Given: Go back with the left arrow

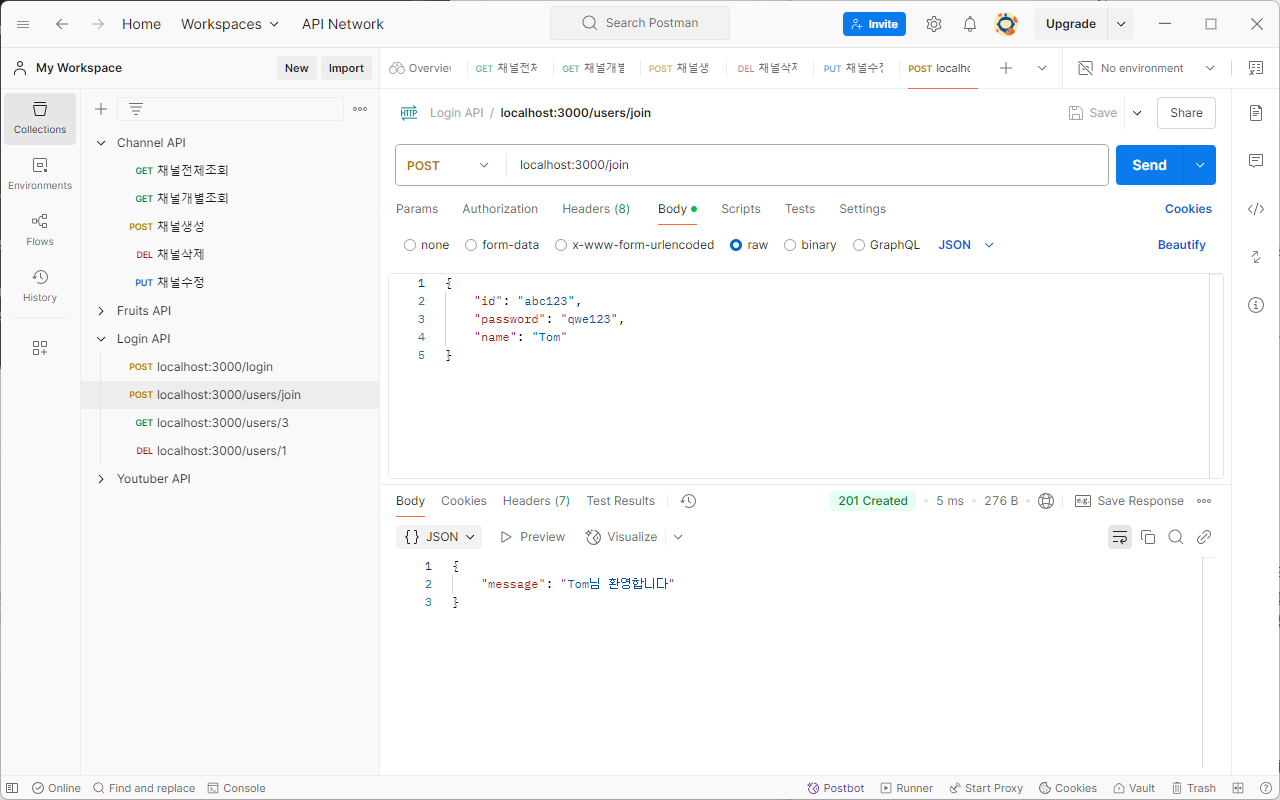Looking at the screenshot, I should pos(62,24).
